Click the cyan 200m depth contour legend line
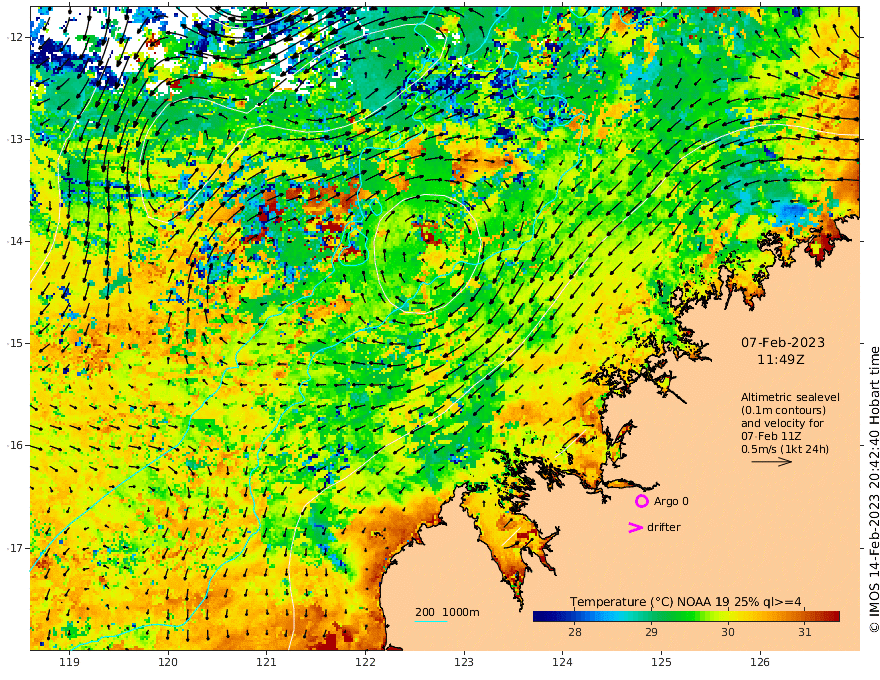This screenshot has width=880, height=680. (x=431, y=622)
